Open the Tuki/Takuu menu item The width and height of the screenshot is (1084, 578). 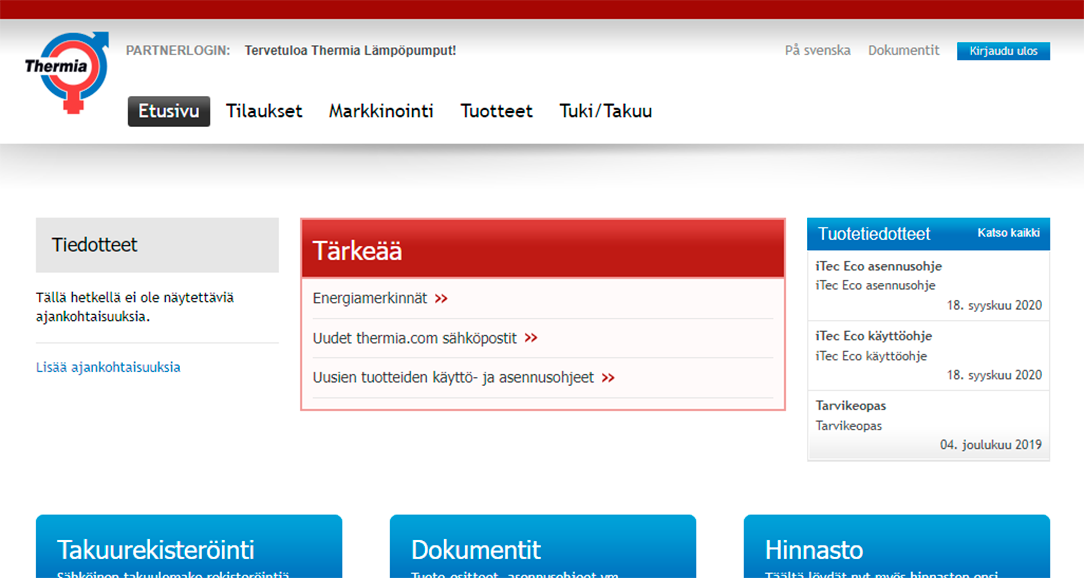click(x=606, y=111)
